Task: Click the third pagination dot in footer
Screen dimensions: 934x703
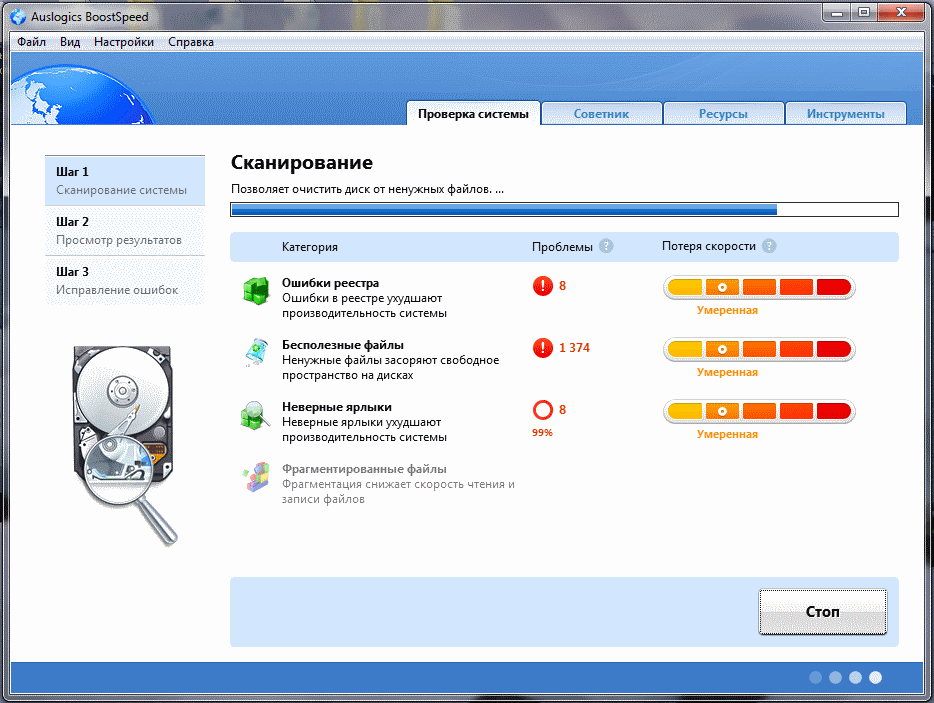Action: point(855,677)
